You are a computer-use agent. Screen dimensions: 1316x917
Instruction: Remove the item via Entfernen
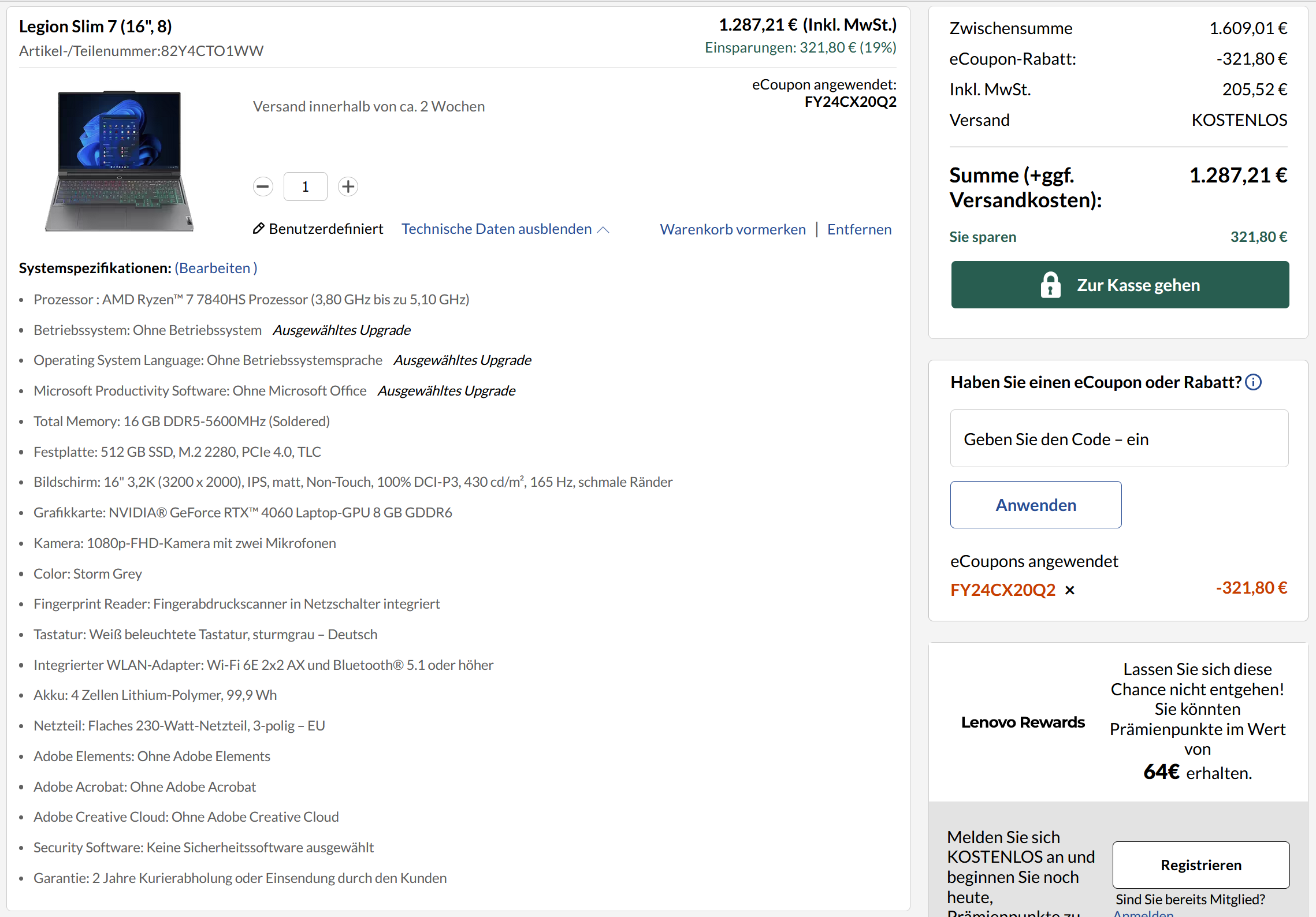(x=859, y=229)
